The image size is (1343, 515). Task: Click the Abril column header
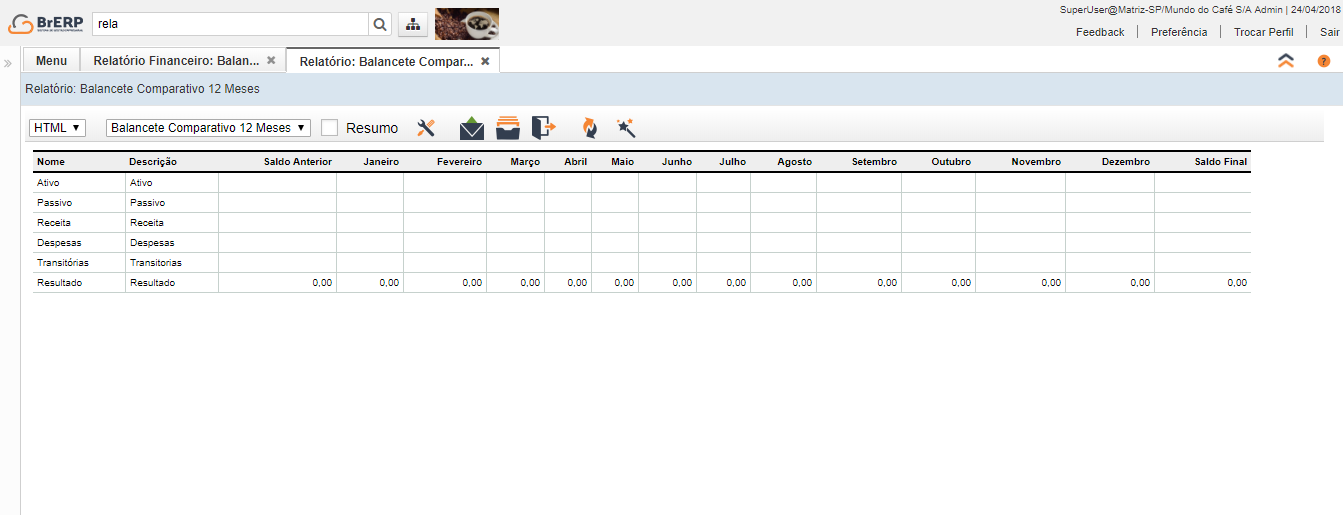(575, 161)
